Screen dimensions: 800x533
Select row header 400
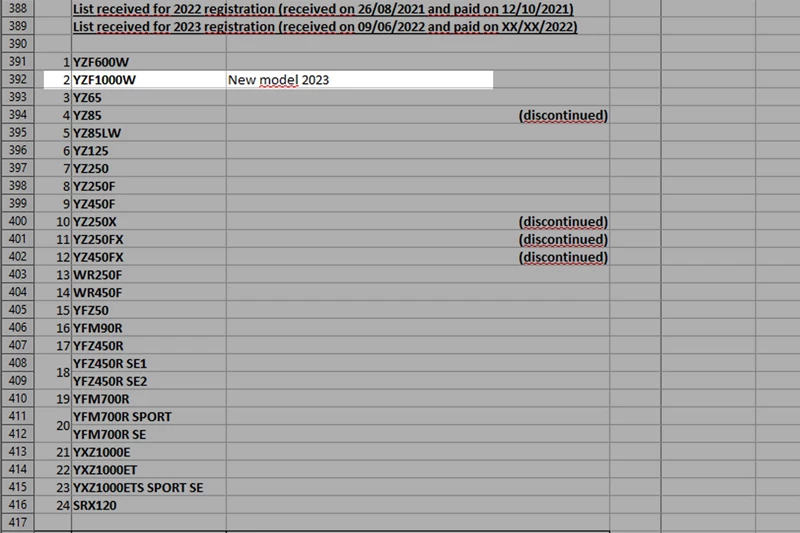(17, 221)
